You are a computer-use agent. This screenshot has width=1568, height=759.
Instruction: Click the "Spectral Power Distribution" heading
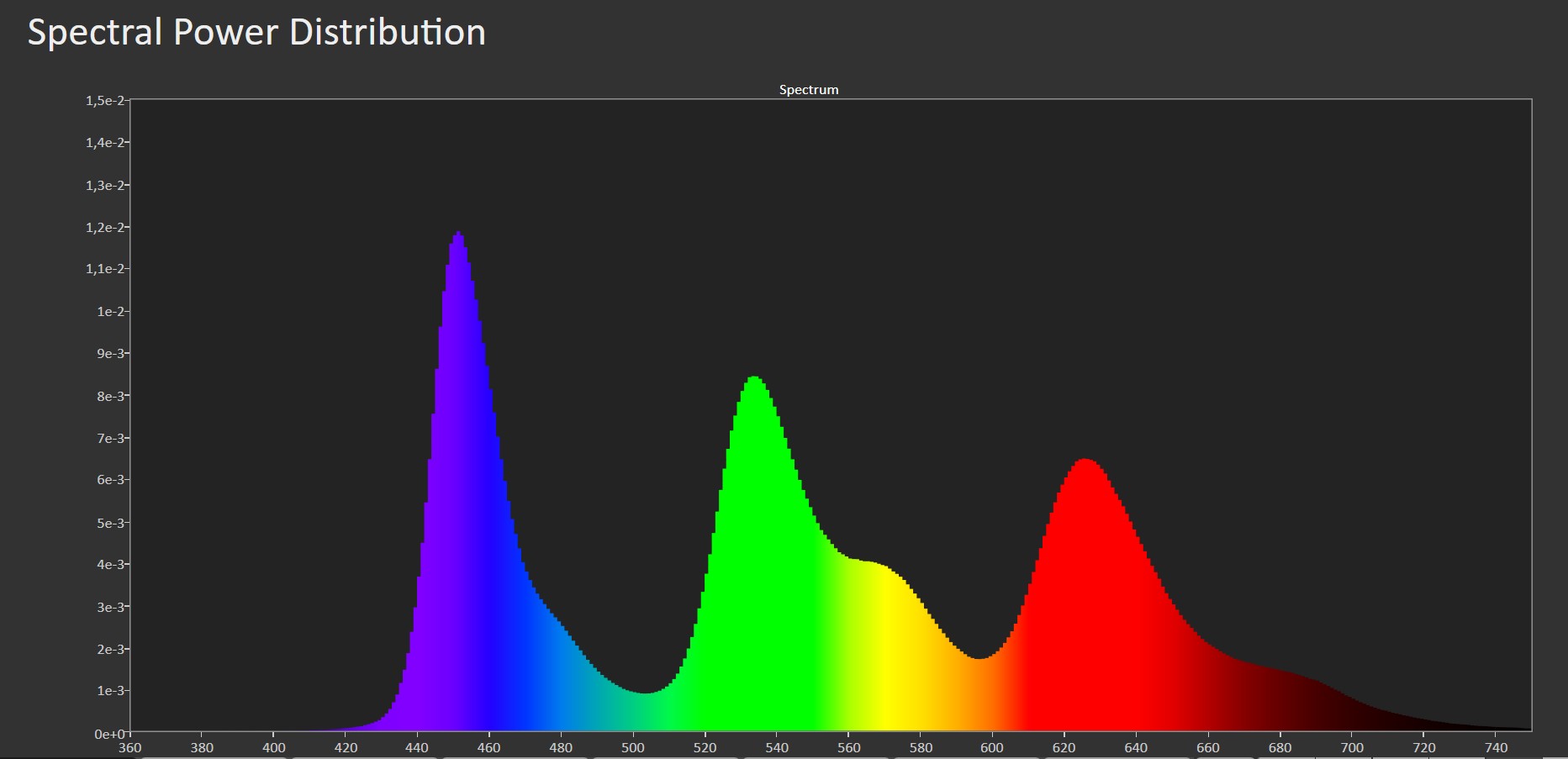tap(256, 34)
